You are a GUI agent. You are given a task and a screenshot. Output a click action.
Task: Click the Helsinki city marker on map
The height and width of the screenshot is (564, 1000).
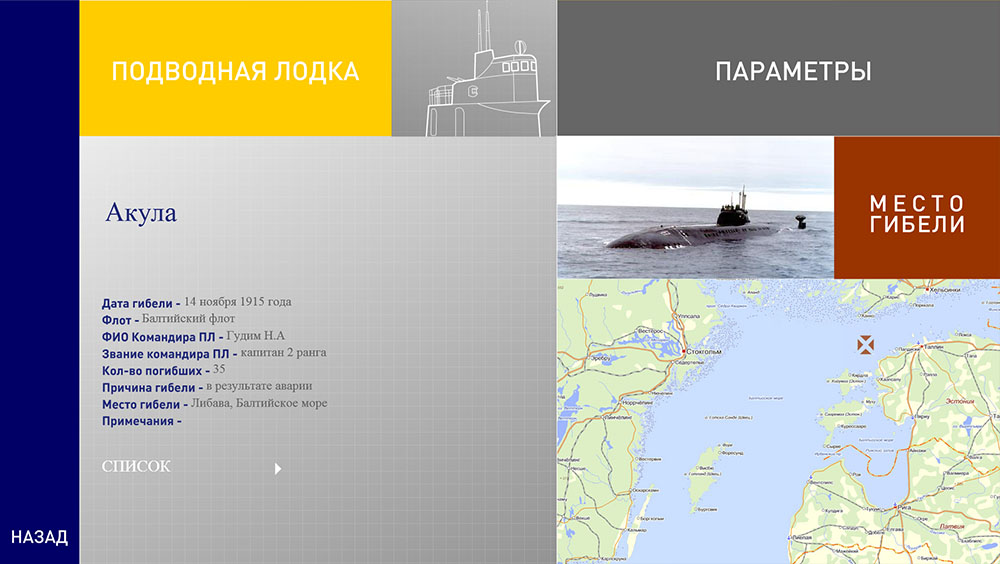point(926,291)
